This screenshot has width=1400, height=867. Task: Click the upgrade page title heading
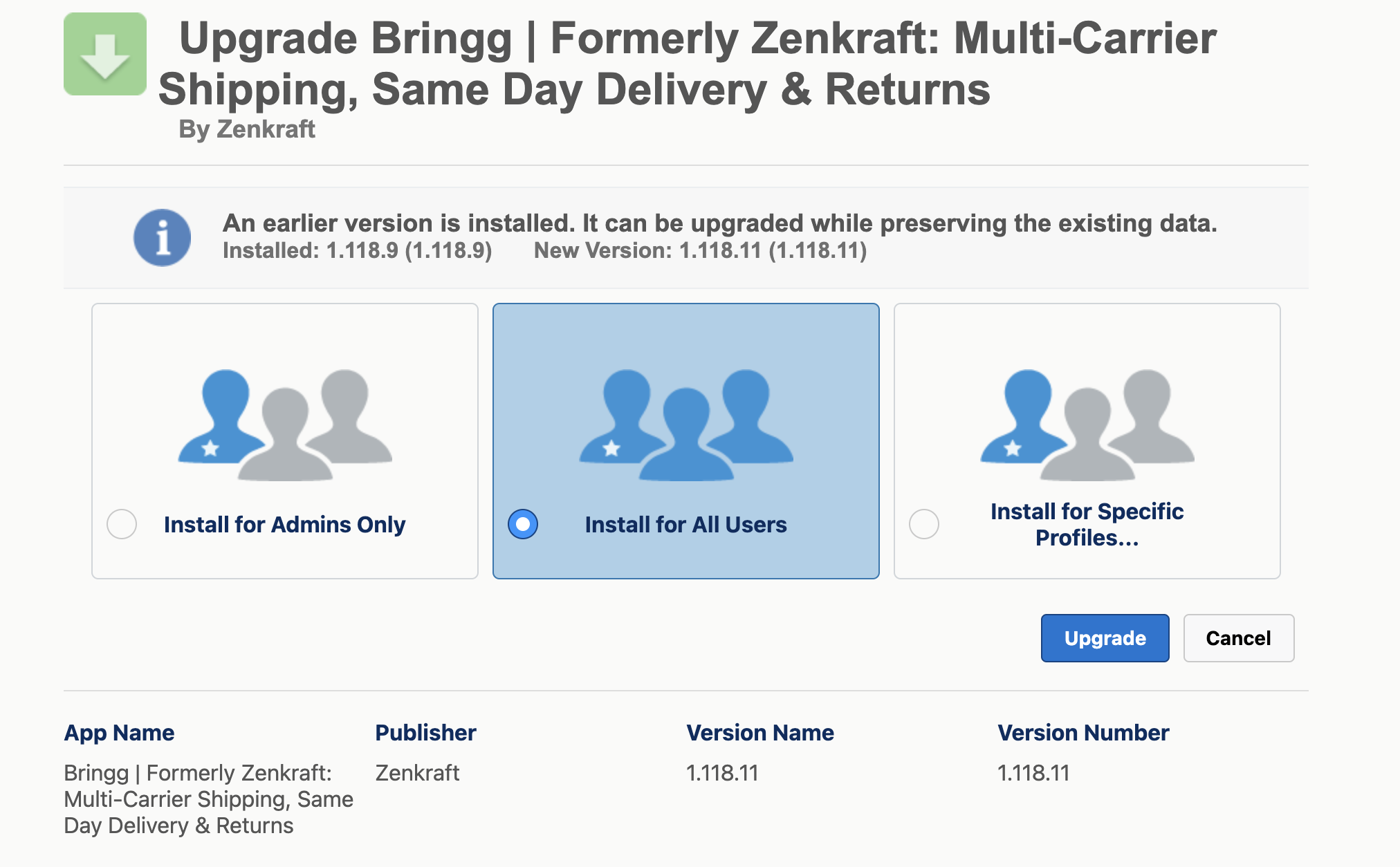coord(688,64)
